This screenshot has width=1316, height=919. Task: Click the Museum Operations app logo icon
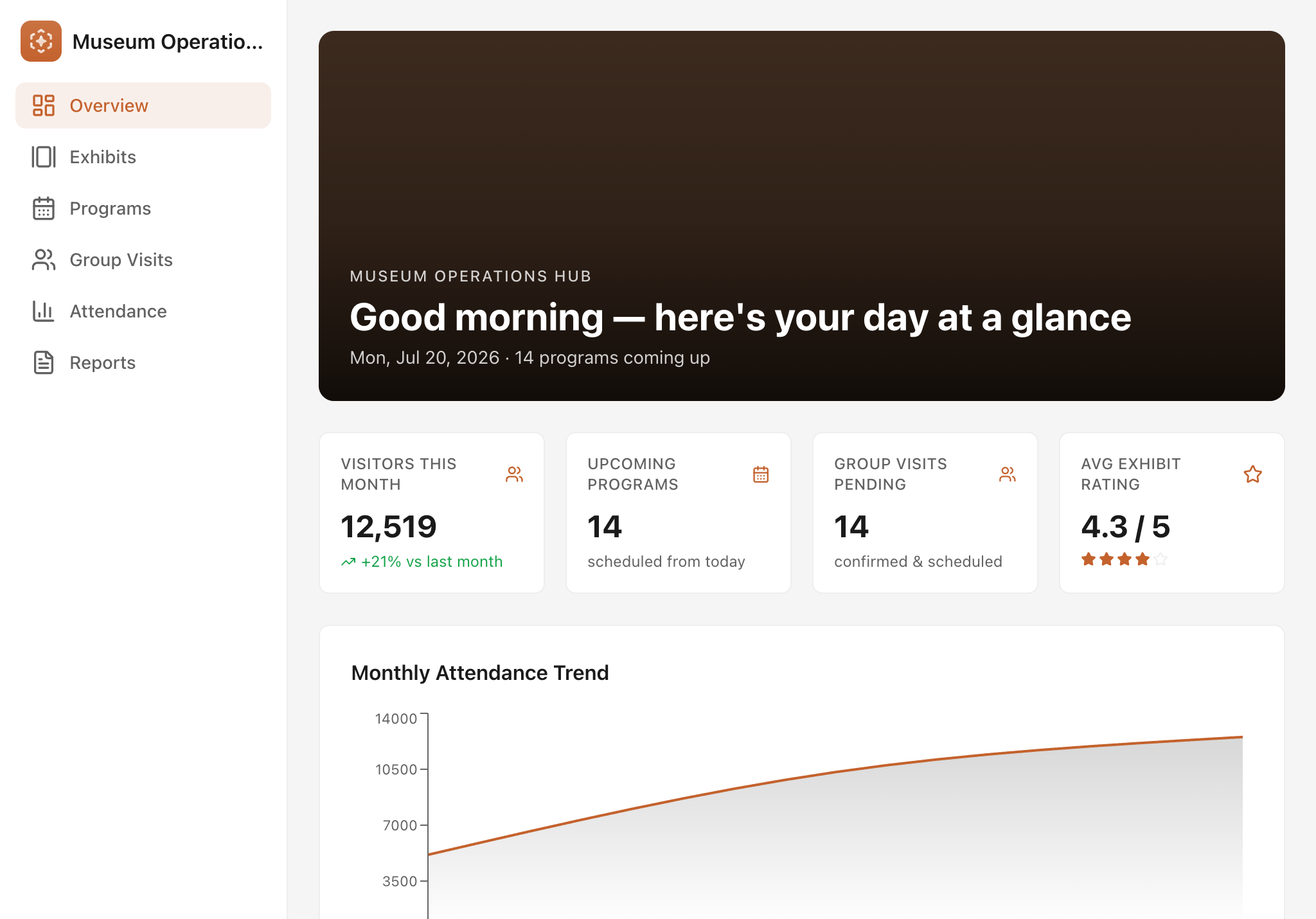(41, 41)
